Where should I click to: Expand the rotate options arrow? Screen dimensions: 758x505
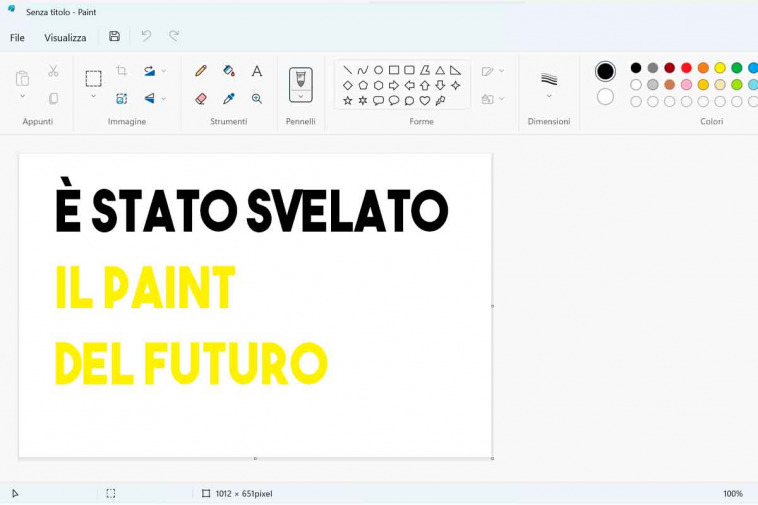[x=164, y=71]
